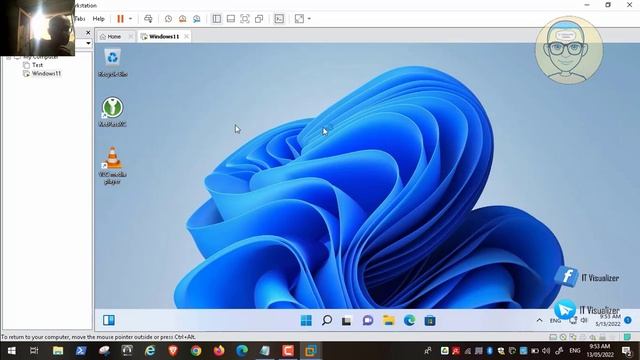The image size is (640, 360).
Task: Launch PowerShell from the host taskbar
Action: click(x=81, y=351)
